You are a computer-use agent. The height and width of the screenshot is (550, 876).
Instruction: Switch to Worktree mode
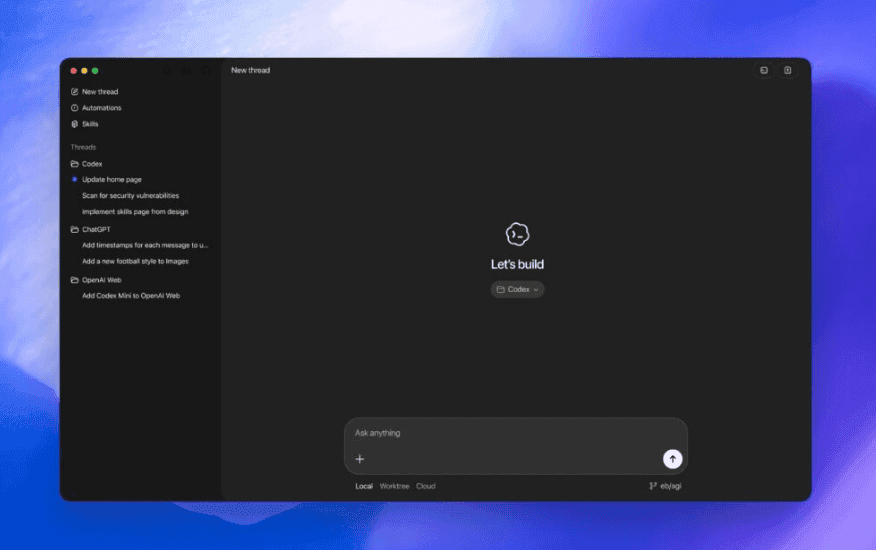(394, 486)
